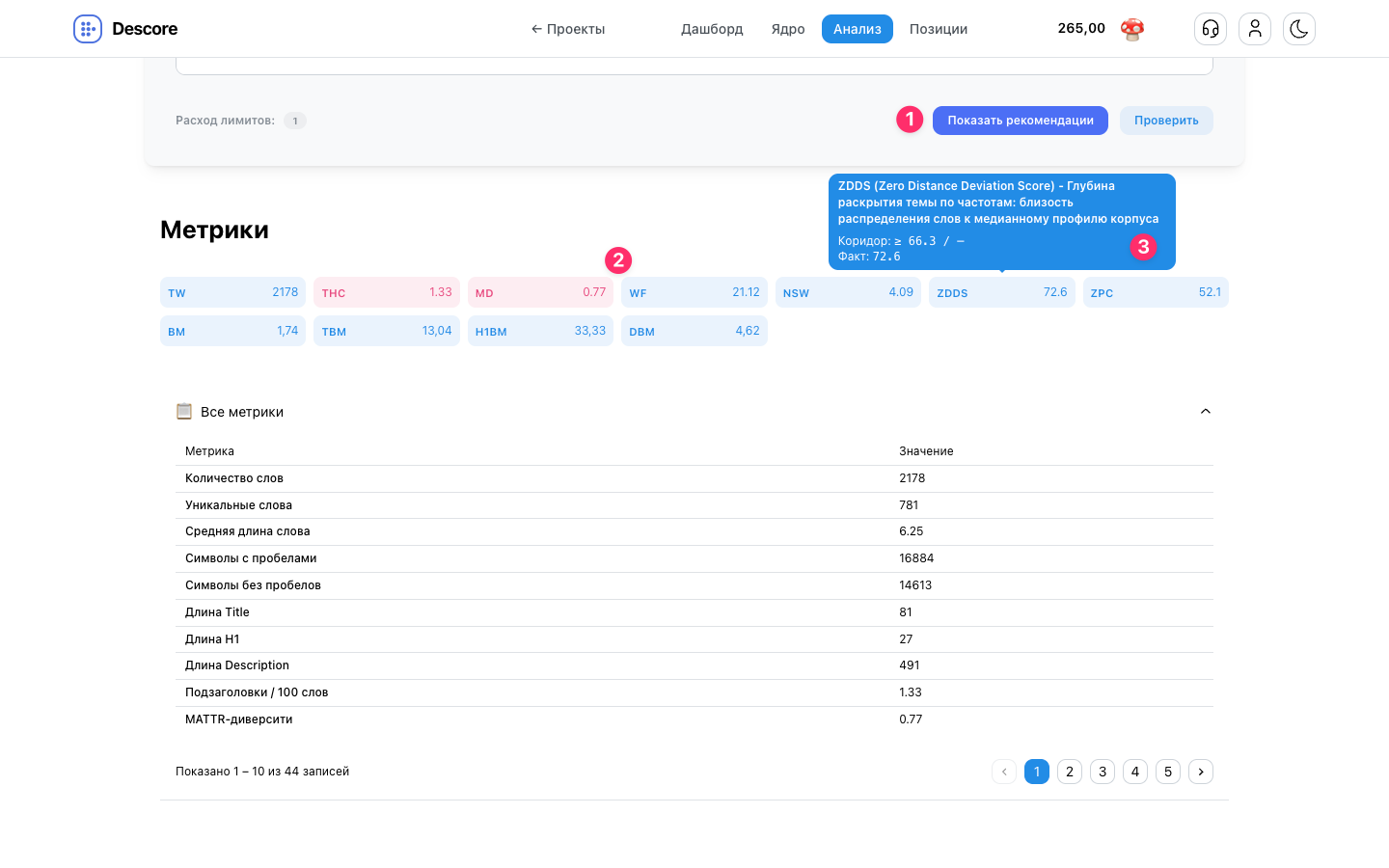The image size is (1389, 868).
Task: Click the clipboard icon beside Все метрики
Action: [184, 412]
